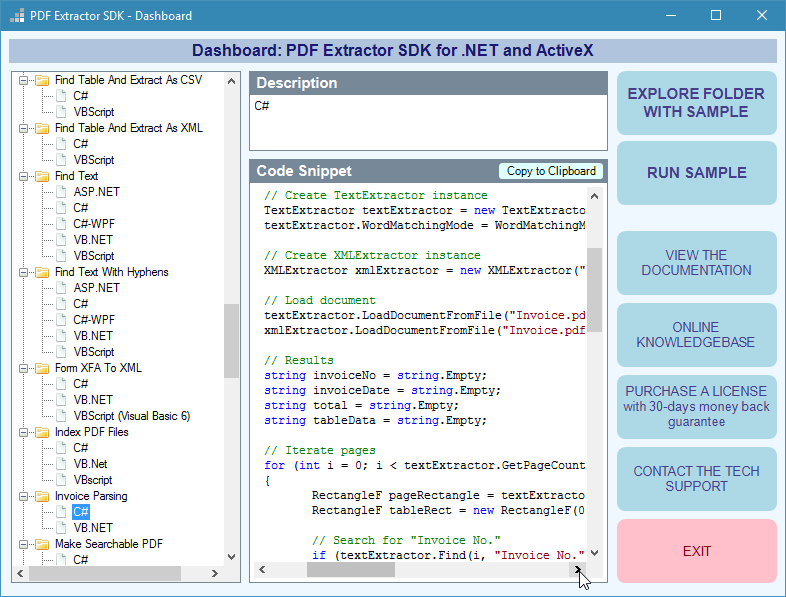Click the Find Text With Hyphens folder icon
Viewport: 786px width, 597px height.
point(42,272)
